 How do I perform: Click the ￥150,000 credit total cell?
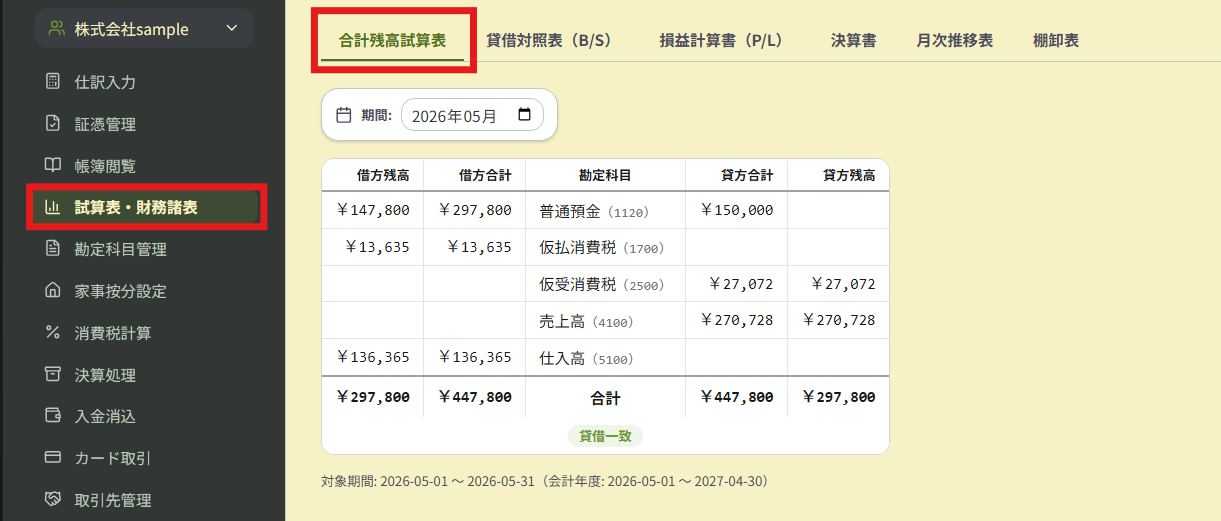pyautogui.click(x=736, y=210)
